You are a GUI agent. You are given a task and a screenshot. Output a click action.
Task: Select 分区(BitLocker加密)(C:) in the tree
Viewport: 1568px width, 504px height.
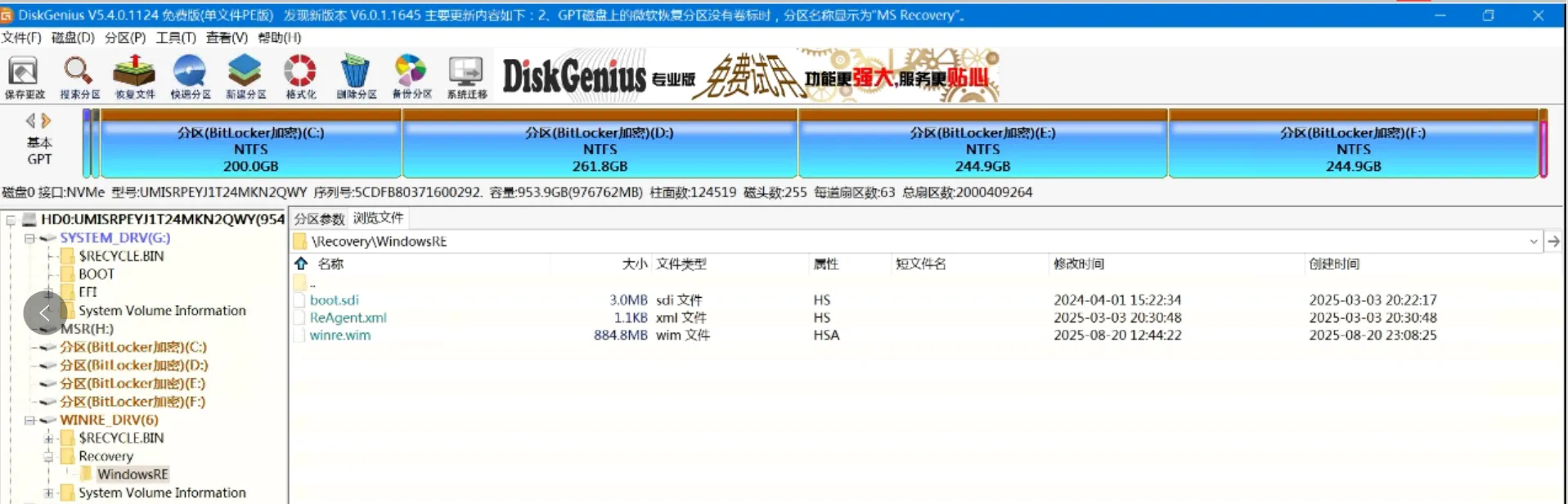[x=133, y=347]
